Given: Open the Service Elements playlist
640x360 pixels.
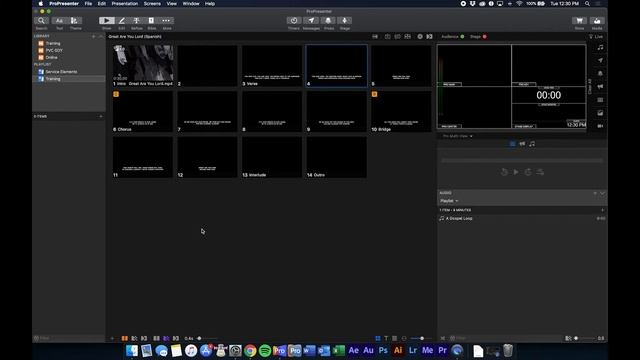Looking at the screenshot, I should (69, 72).
